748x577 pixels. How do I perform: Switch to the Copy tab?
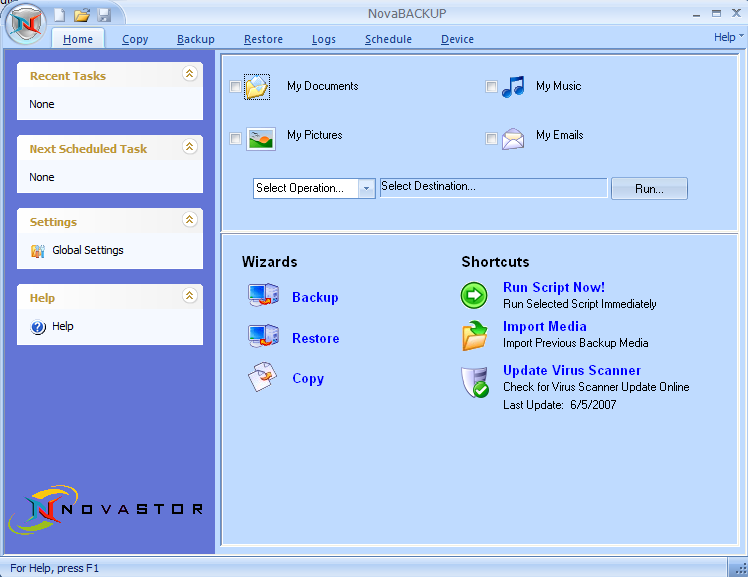click(135, 39)
